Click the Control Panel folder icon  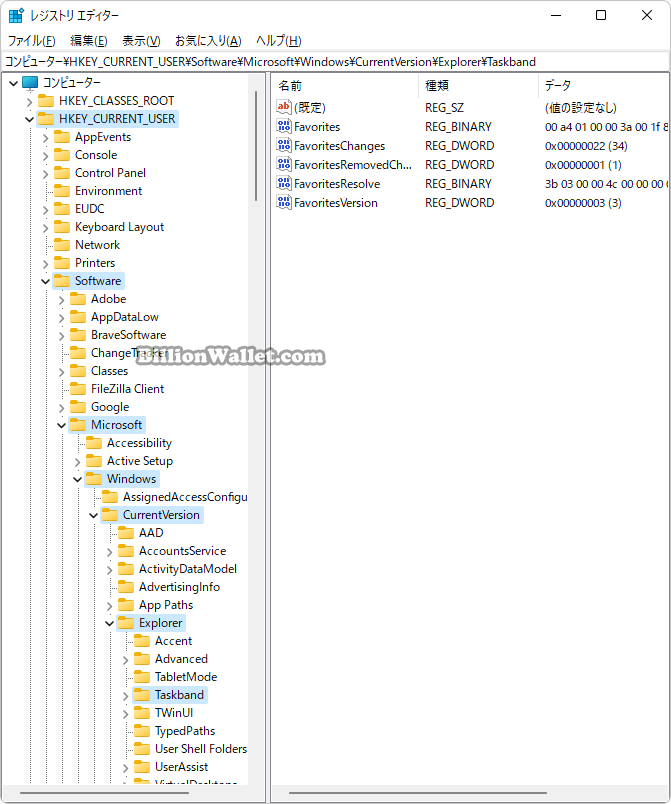pyautogui.click(x=62, y=173)
